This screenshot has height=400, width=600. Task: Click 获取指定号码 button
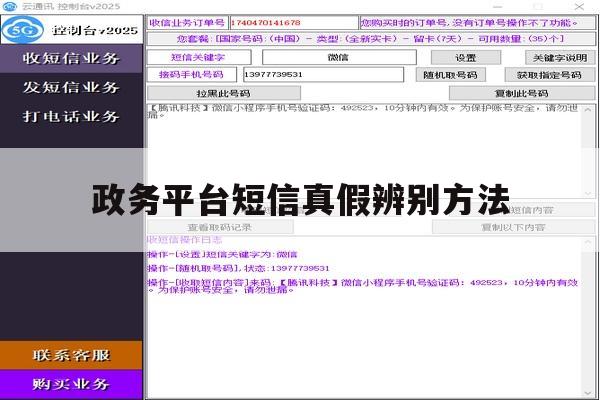pos(549,75)
